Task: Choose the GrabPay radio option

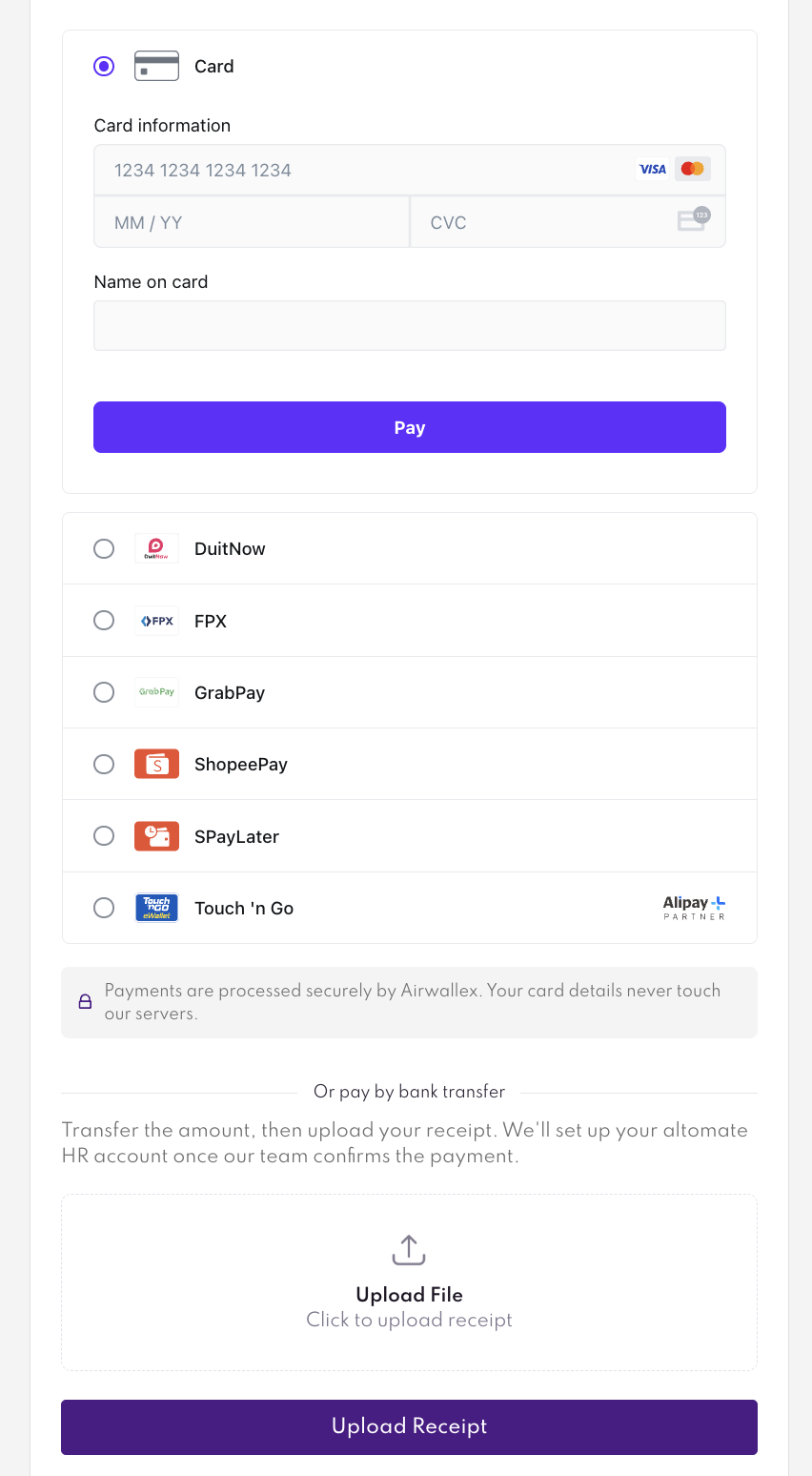Action: tap(104, 692)
